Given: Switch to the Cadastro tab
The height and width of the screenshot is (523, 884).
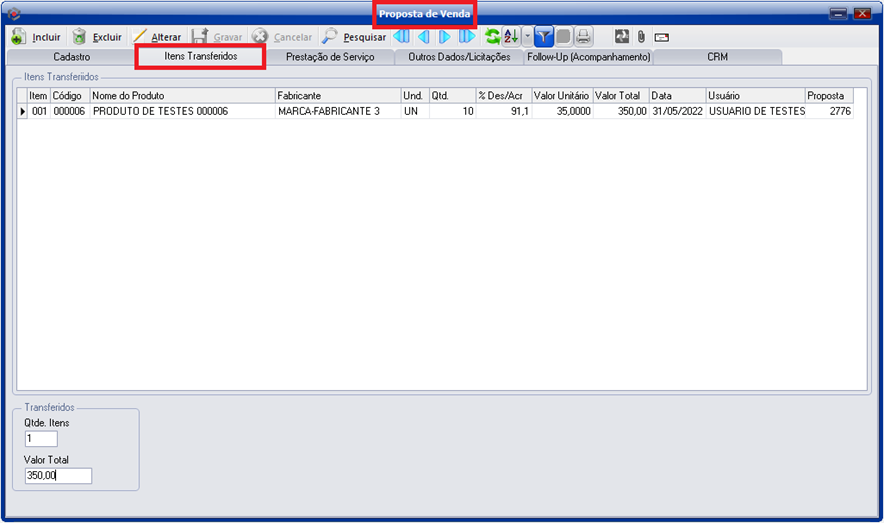Looking at the screenshot, I should 72,58.
